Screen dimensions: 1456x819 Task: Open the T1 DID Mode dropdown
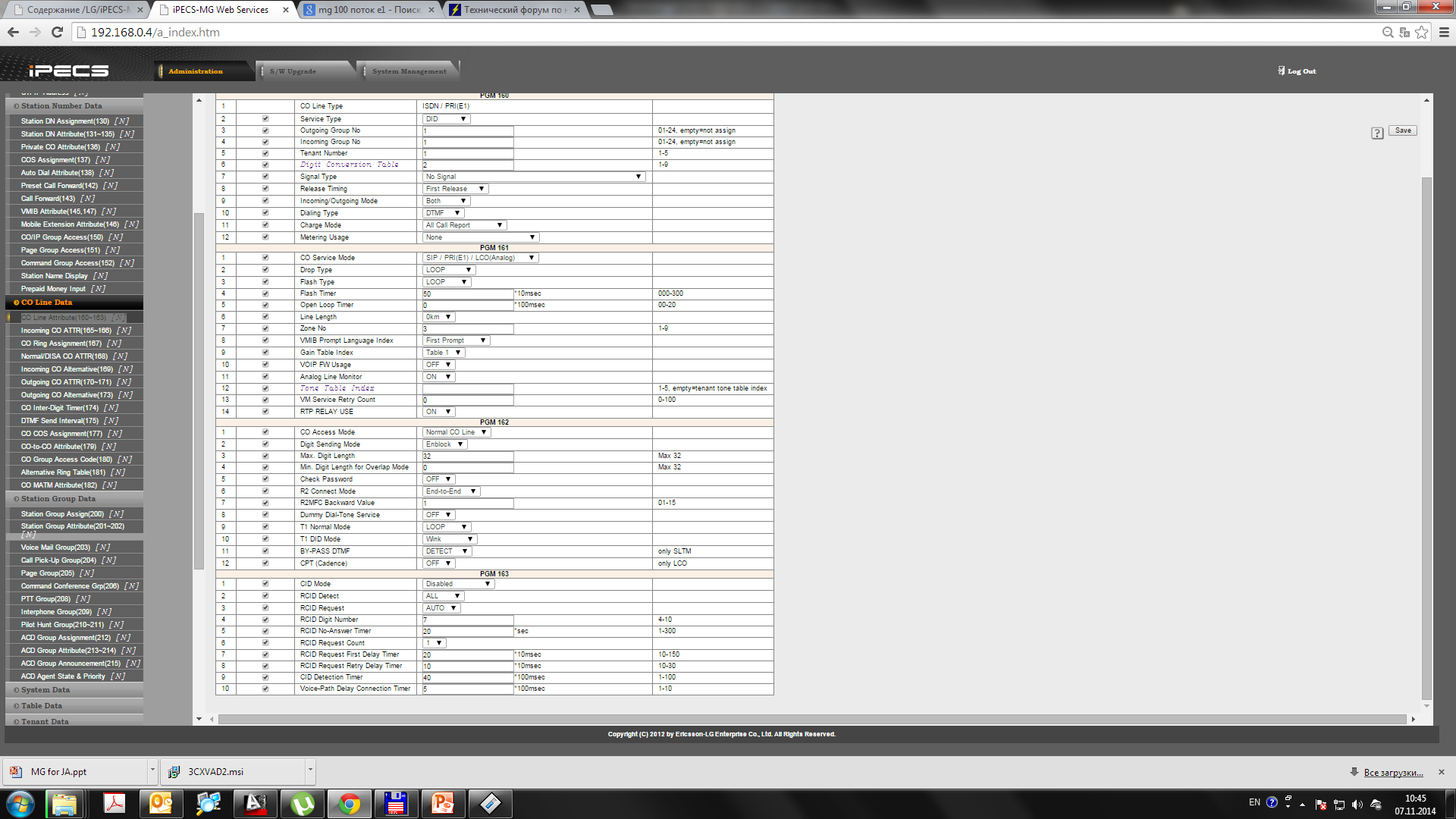(x=449, y=539)
